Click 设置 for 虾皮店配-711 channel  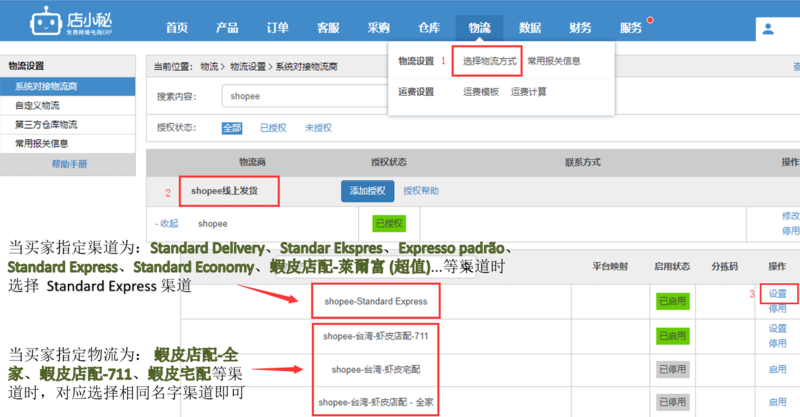[x=778, y=329]
